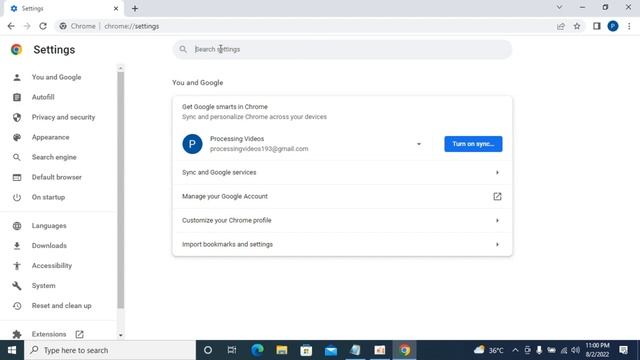Select the Settings tab
The image size is (640, 360).
click(x=63, y=8)
